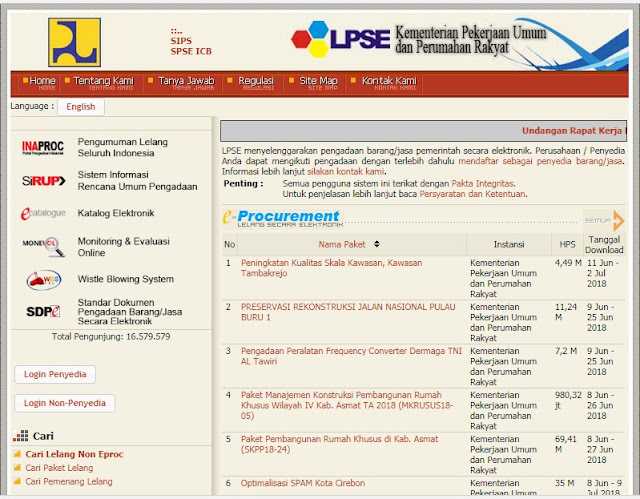Open the Monev OL magnifier icon

pyautogui.click(x=43, y=246)
